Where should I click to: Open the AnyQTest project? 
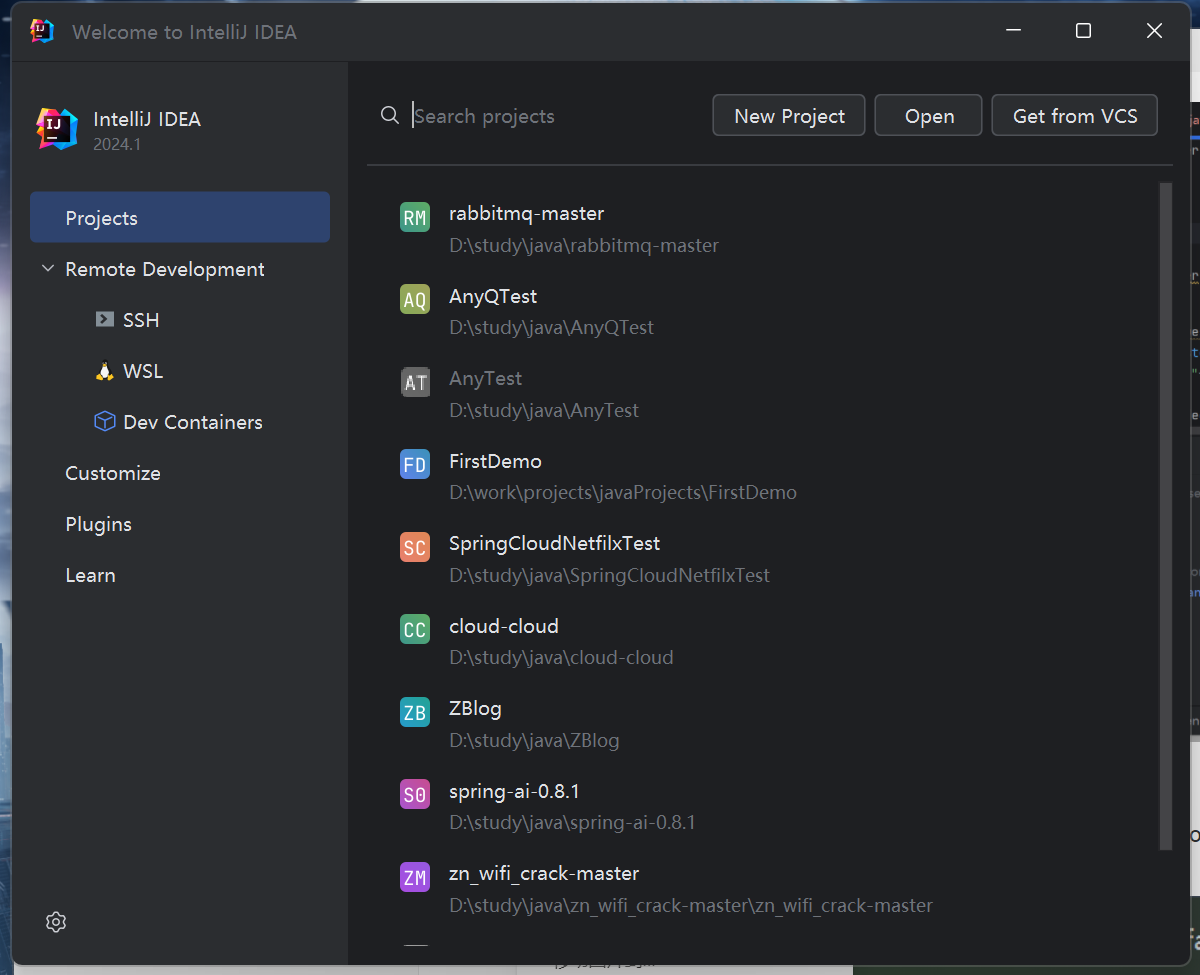pos(493,296)
